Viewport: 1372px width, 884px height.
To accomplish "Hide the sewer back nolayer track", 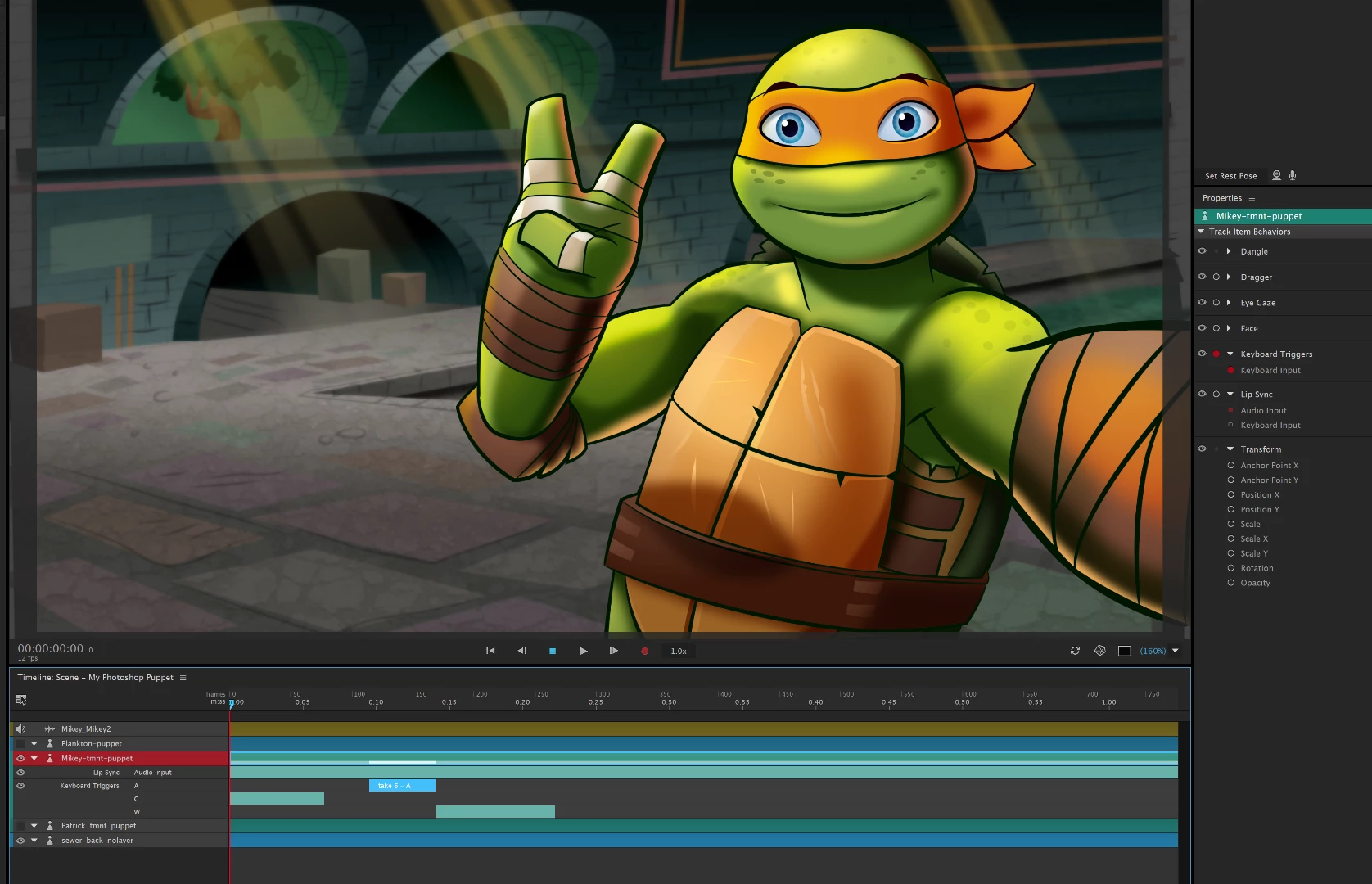I will pyautogui.click(x=20, y=840).
